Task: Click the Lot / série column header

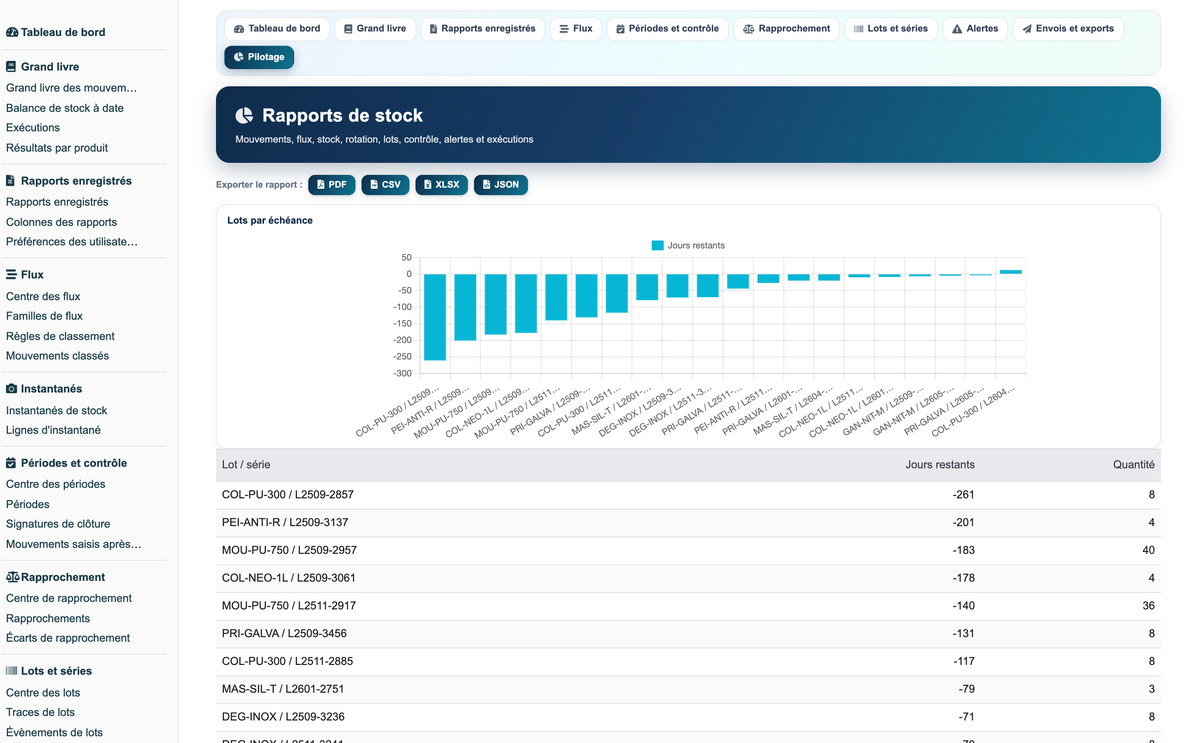Action: pyautogui.click(x=246, y=465)
